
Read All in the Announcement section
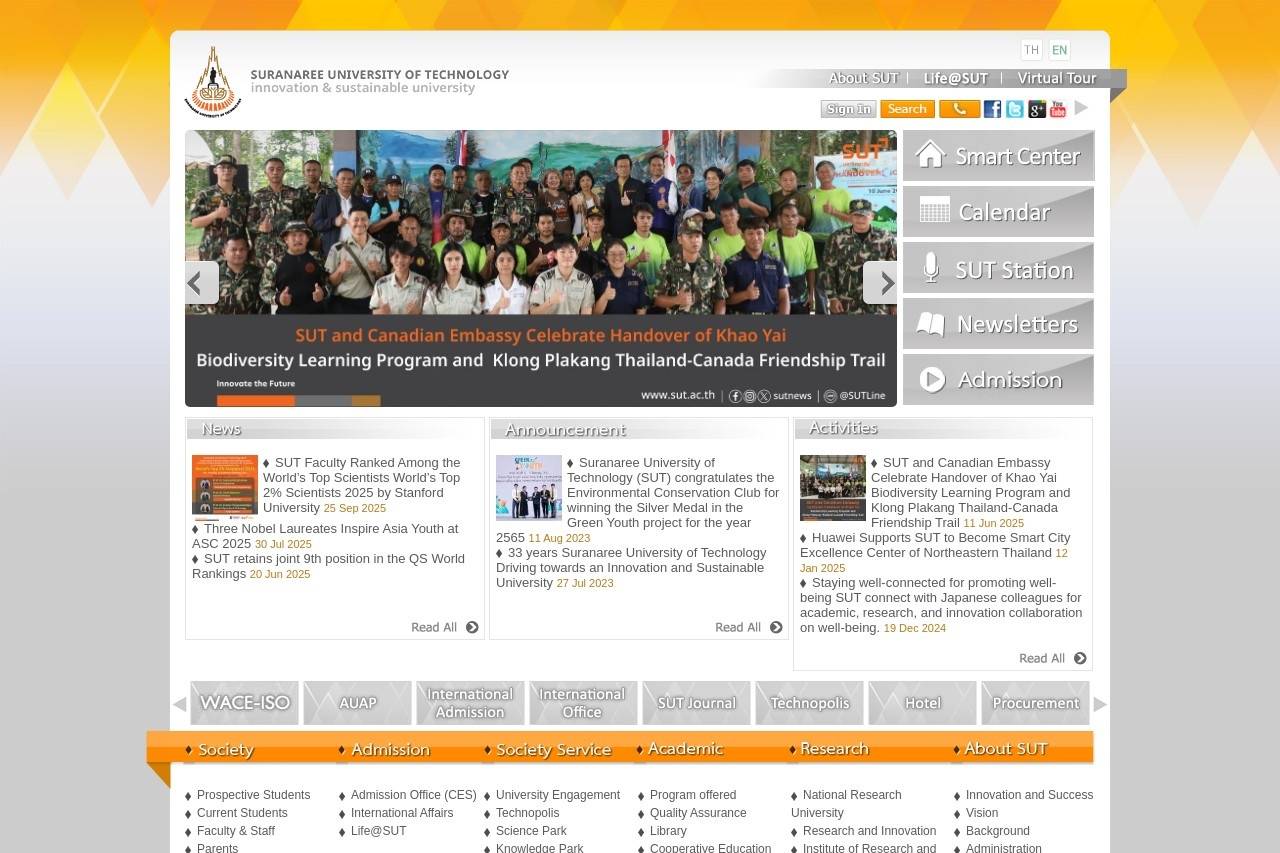749,627
